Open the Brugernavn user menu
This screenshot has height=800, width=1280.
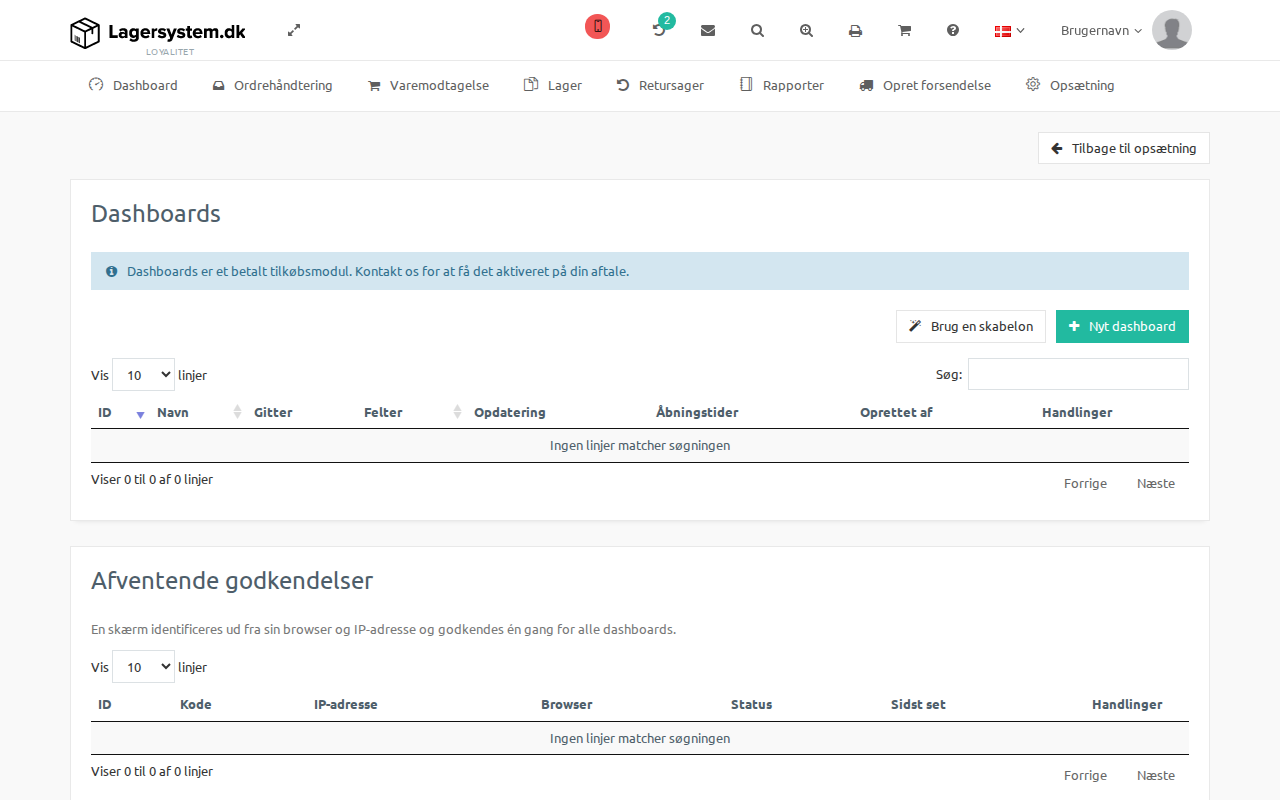1101,31
